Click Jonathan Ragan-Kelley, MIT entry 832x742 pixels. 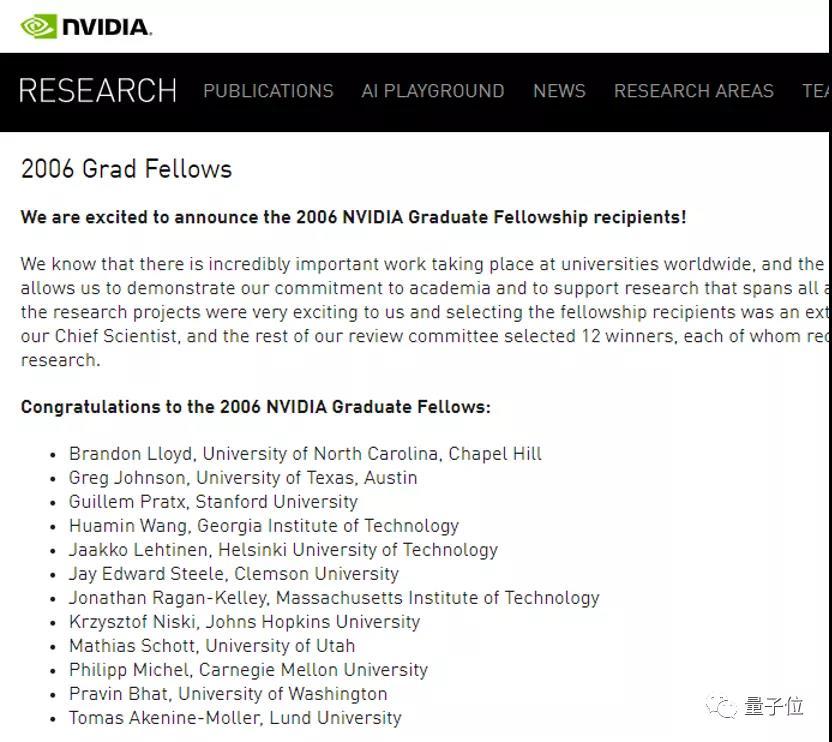coord(334,598)
